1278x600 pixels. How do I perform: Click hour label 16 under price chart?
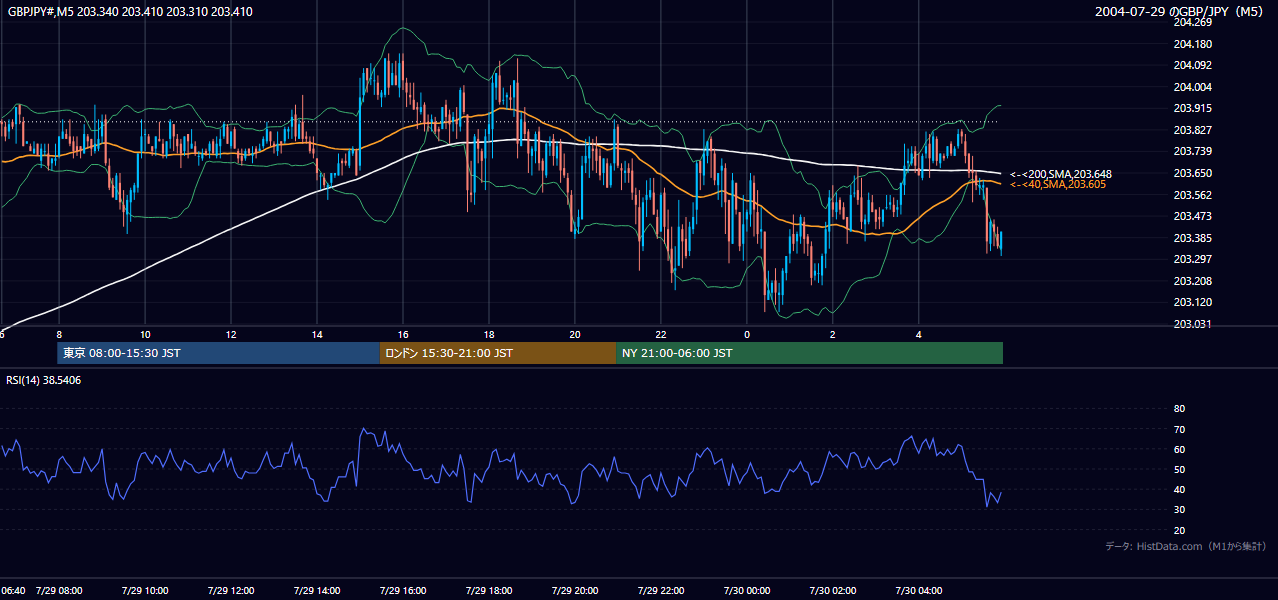[x=403, y=334]
